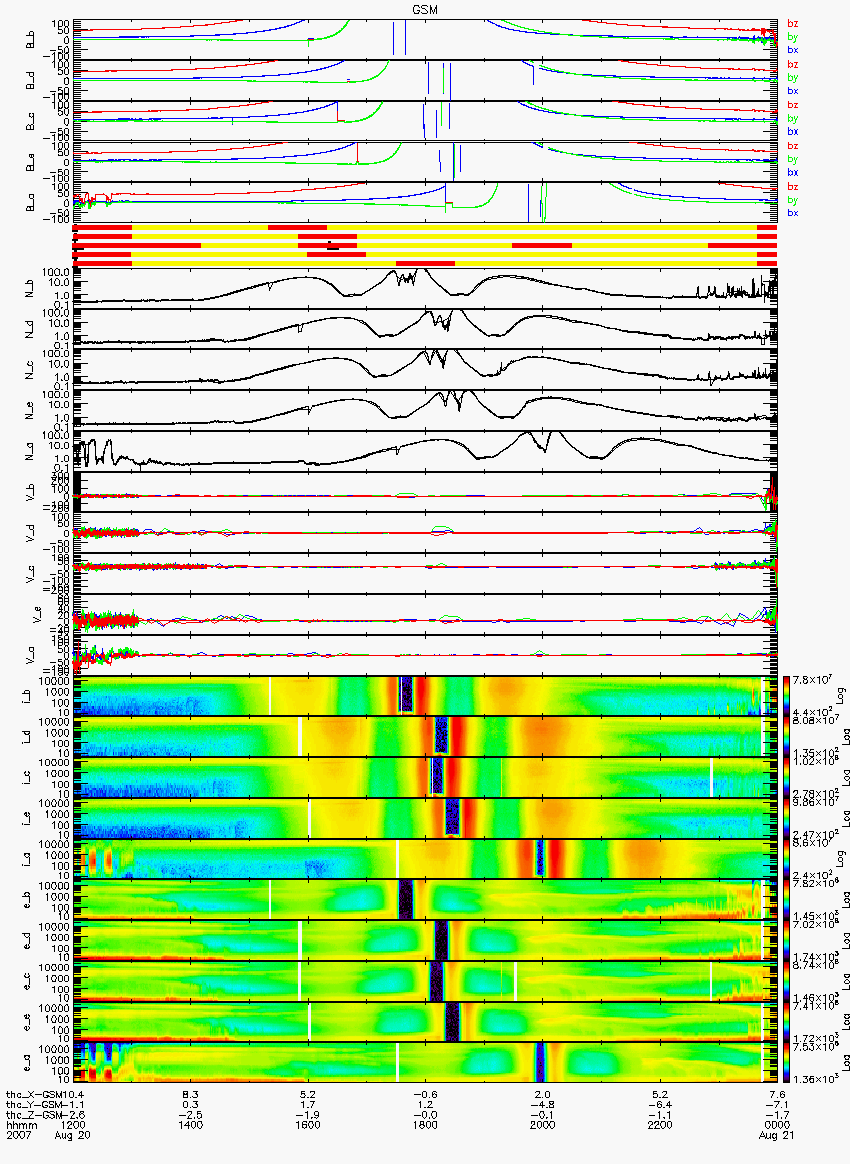The height and width of the screenshot is (1164, 850).
Task: Click the 1400 time tick label
Action: (x=191, y=1125)
